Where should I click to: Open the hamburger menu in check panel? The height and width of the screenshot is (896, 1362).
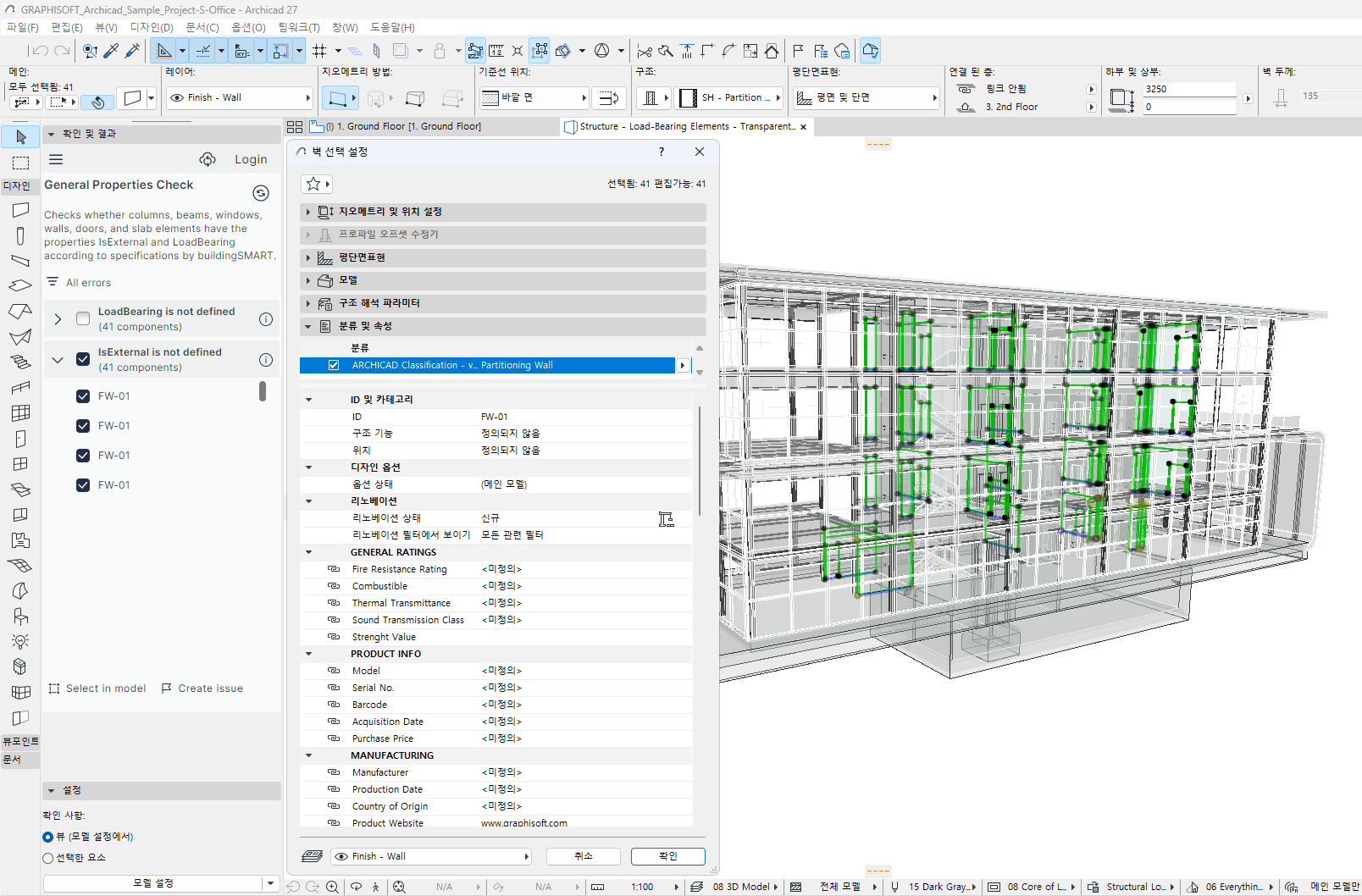coord(56,159)
